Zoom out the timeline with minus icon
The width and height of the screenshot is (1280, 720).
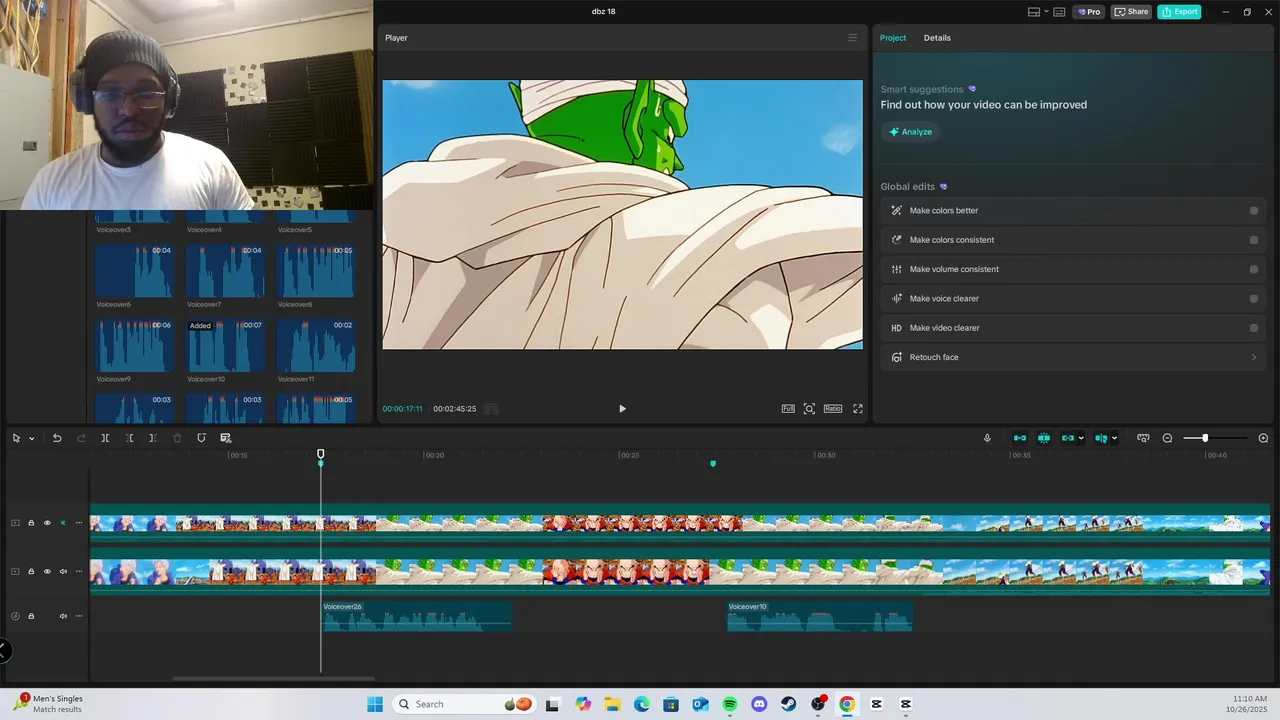tap(1167, 438)
